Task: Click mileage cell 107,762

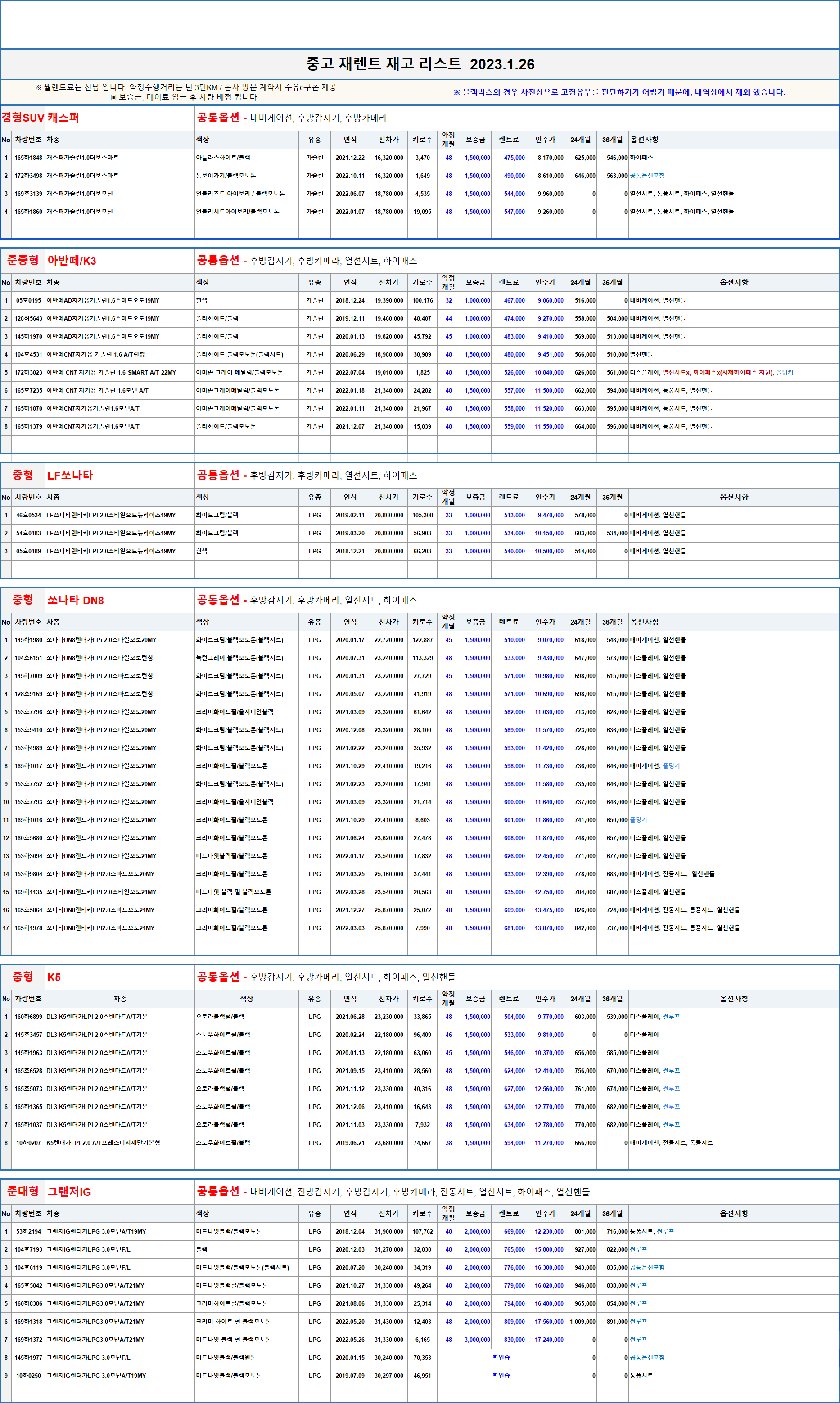Action: coord(422,1232)
